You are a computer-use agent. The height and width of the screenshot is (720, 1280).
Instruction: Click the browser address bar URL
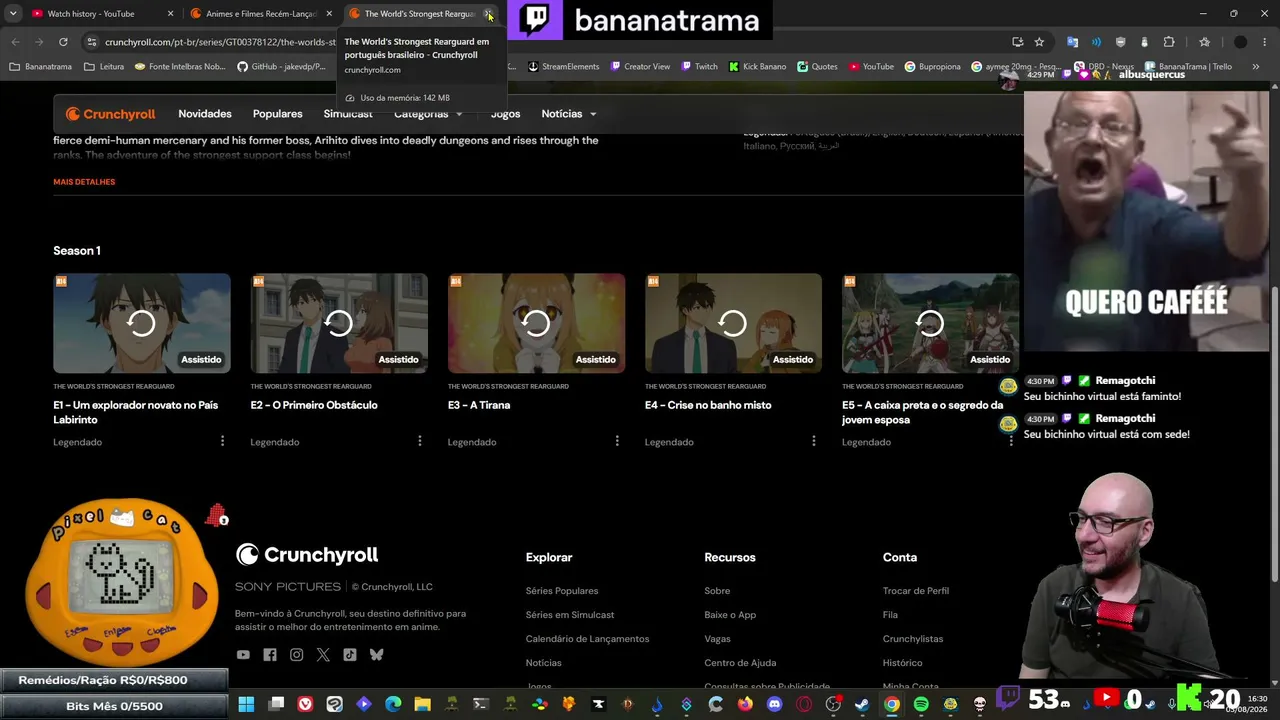click(x=220, y=42)
